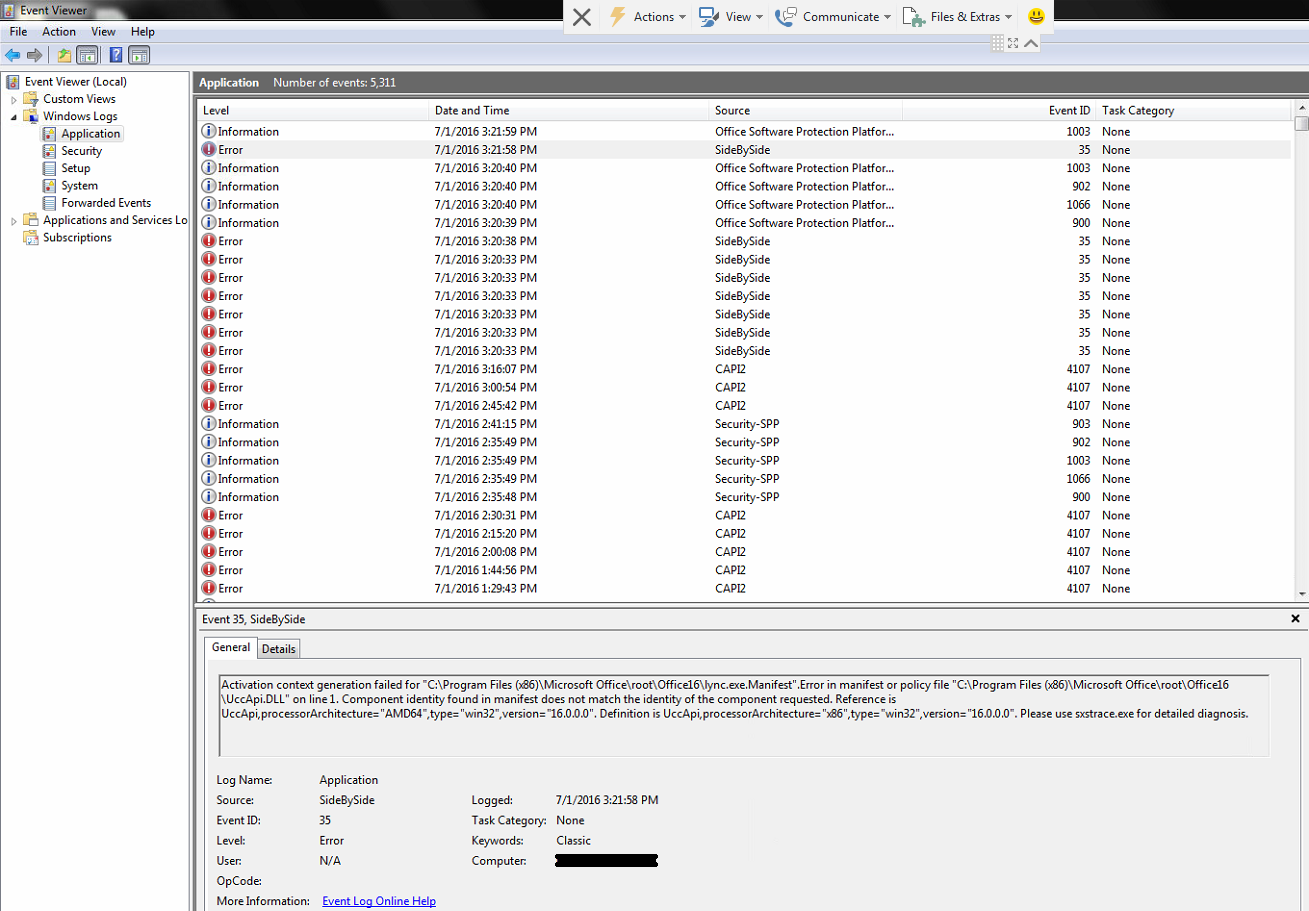
Task: Click the Subscriptions icon in tree
Action: click(31, 237)
